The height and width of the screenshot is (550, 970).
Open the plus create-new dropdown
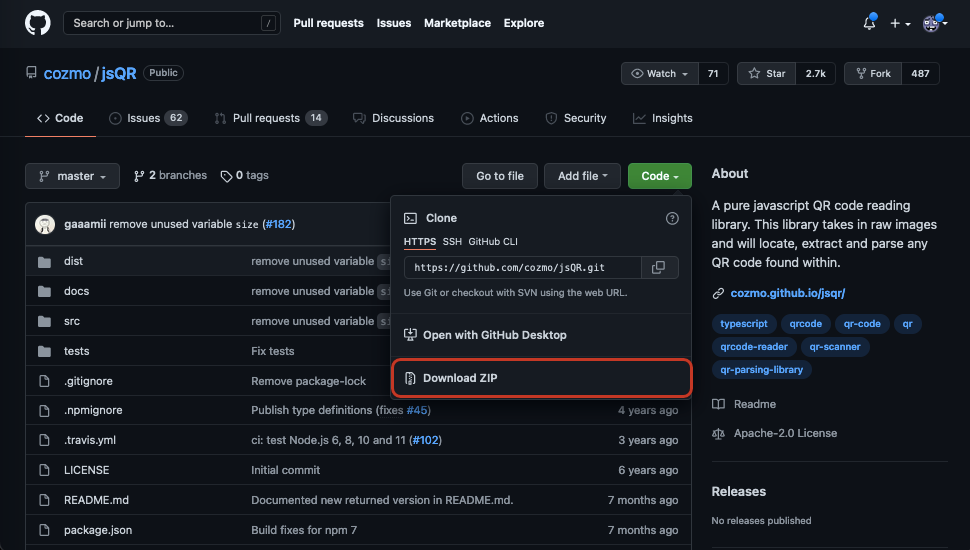tap(900, 24)
